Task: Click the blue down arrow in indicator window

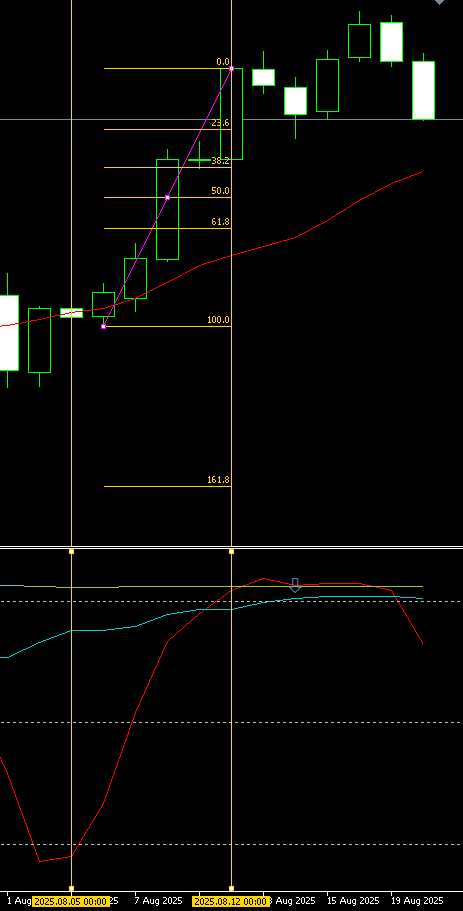Action: (x=295, y=585)
